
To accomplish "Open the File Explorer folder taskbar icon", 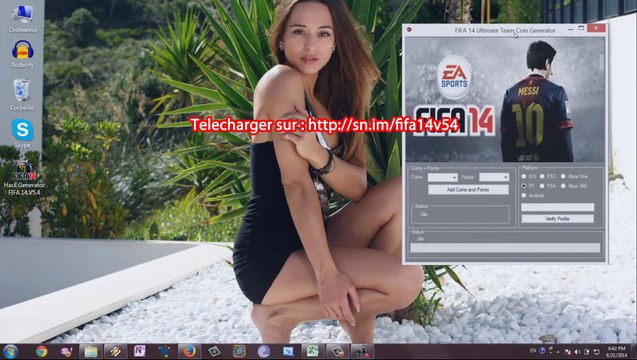I will (x=91, y=351).
